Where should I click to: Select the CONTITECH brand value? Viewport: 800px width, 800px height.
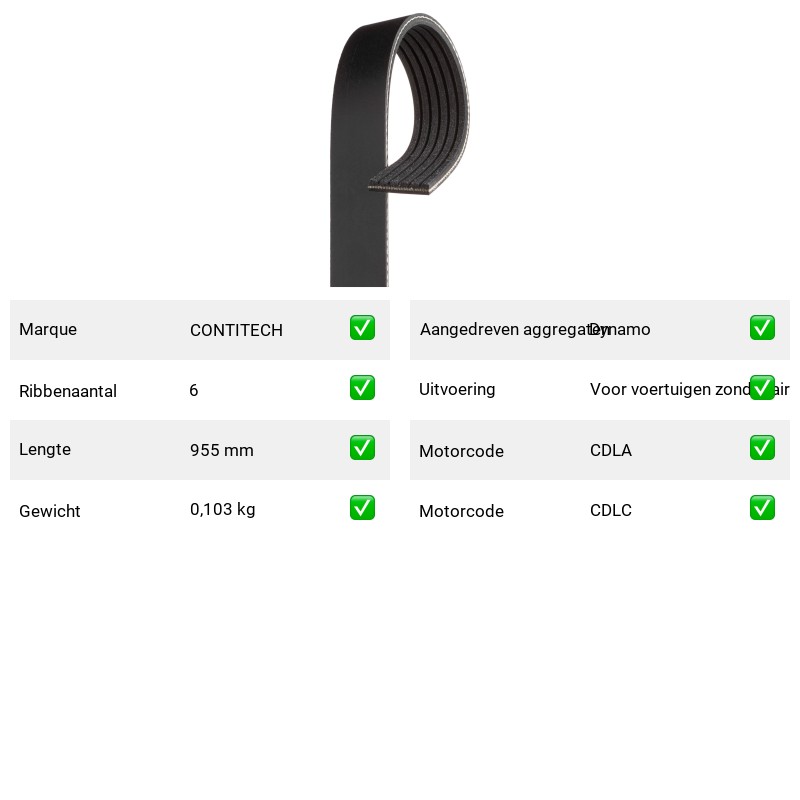tap(236, 330)
